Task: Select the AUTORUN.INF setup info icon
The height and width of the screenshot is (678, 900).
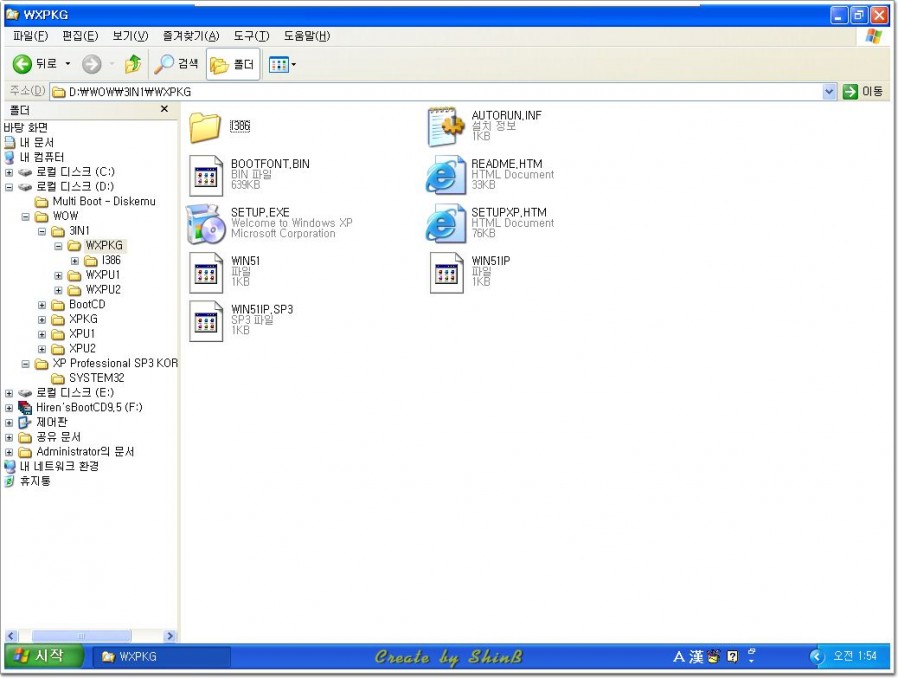Action: coord(446,126)
